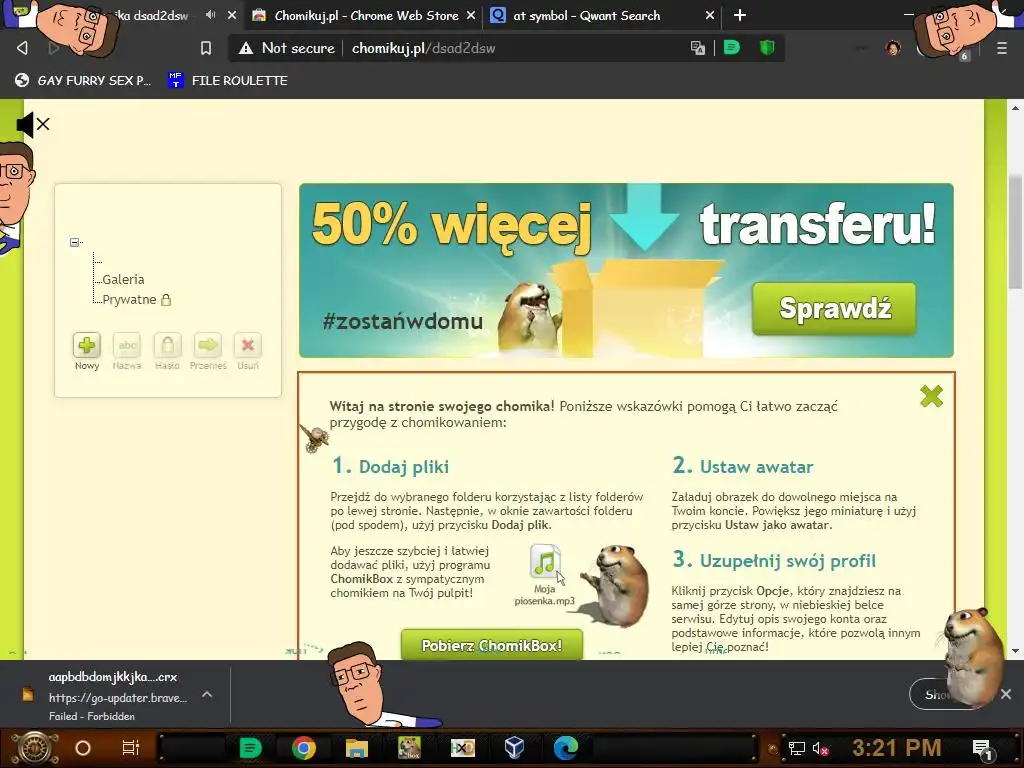Click the 3:21 PM clock
Screen dimensions: 1024x768
click(897, 748)
